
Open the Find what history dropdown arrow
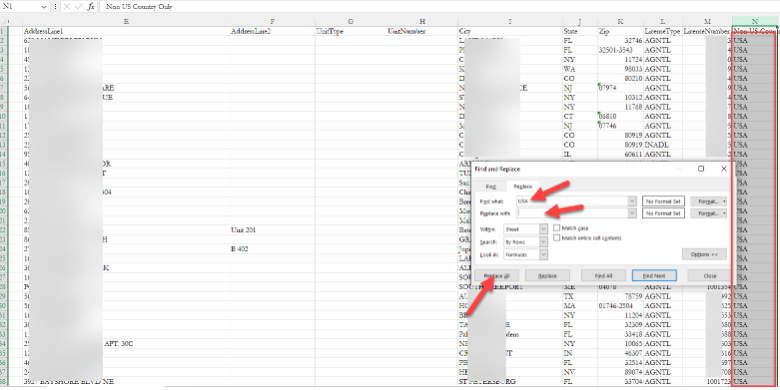click(x=632, y=201)
